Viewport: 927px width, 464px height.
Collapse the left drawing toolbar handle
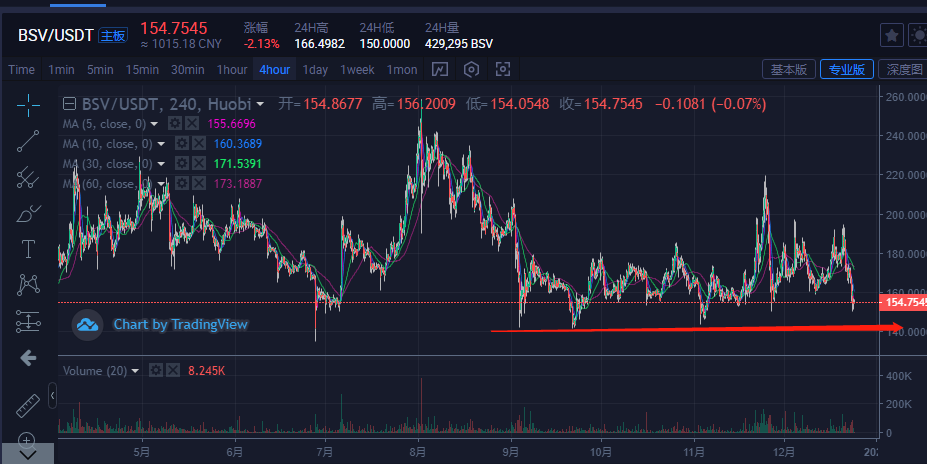click(53, 396)
